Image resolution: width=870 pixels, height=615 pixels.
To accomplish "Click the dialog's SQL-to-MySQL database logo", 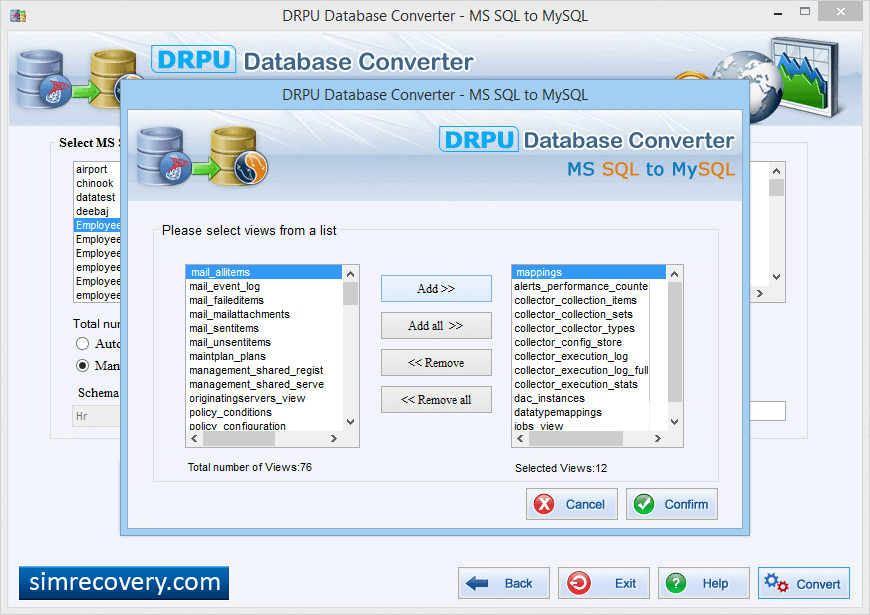I will pyautogui.click(x=202, y=156).
